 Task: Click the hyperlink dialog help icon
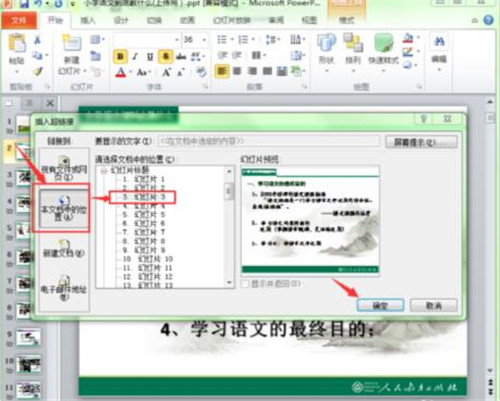(423, 119)
